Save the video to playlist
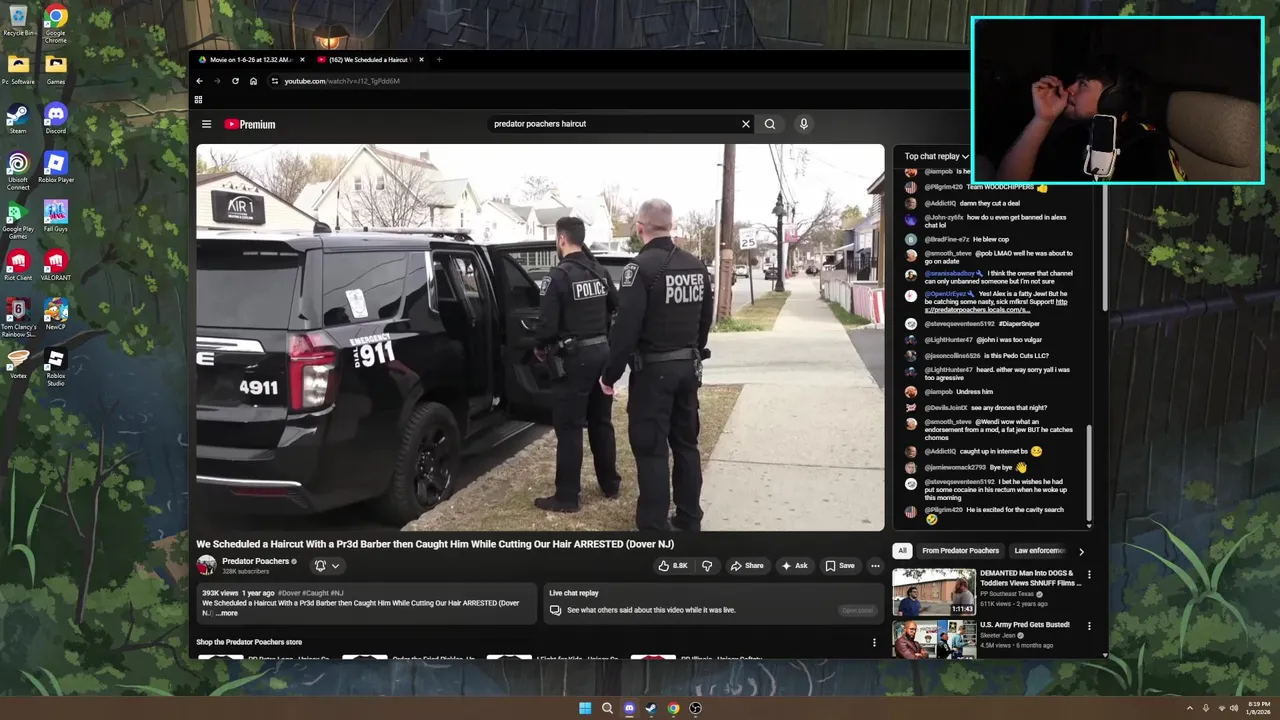Viewport: 1280px width, 720px height. (840, 566)
